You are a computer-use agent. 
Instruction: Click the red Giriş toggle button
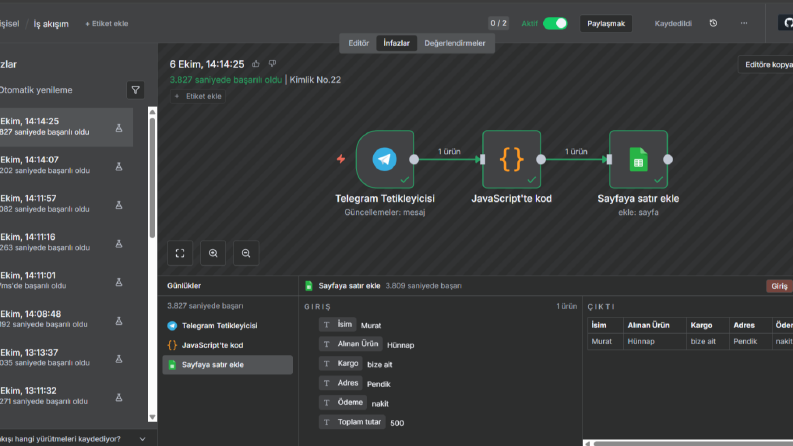coord(779,286)
